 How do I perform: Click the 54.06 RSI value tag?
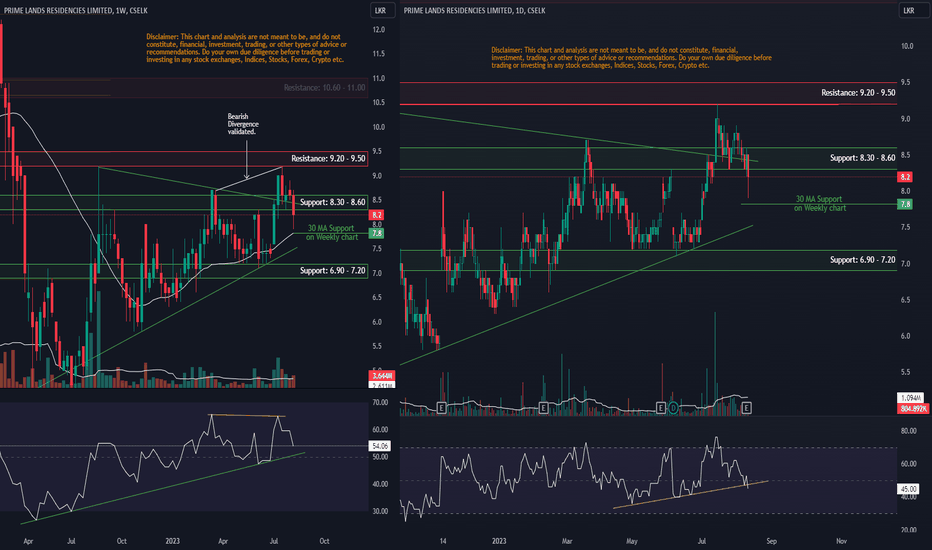pyautogui.click(x=379, y=445)
